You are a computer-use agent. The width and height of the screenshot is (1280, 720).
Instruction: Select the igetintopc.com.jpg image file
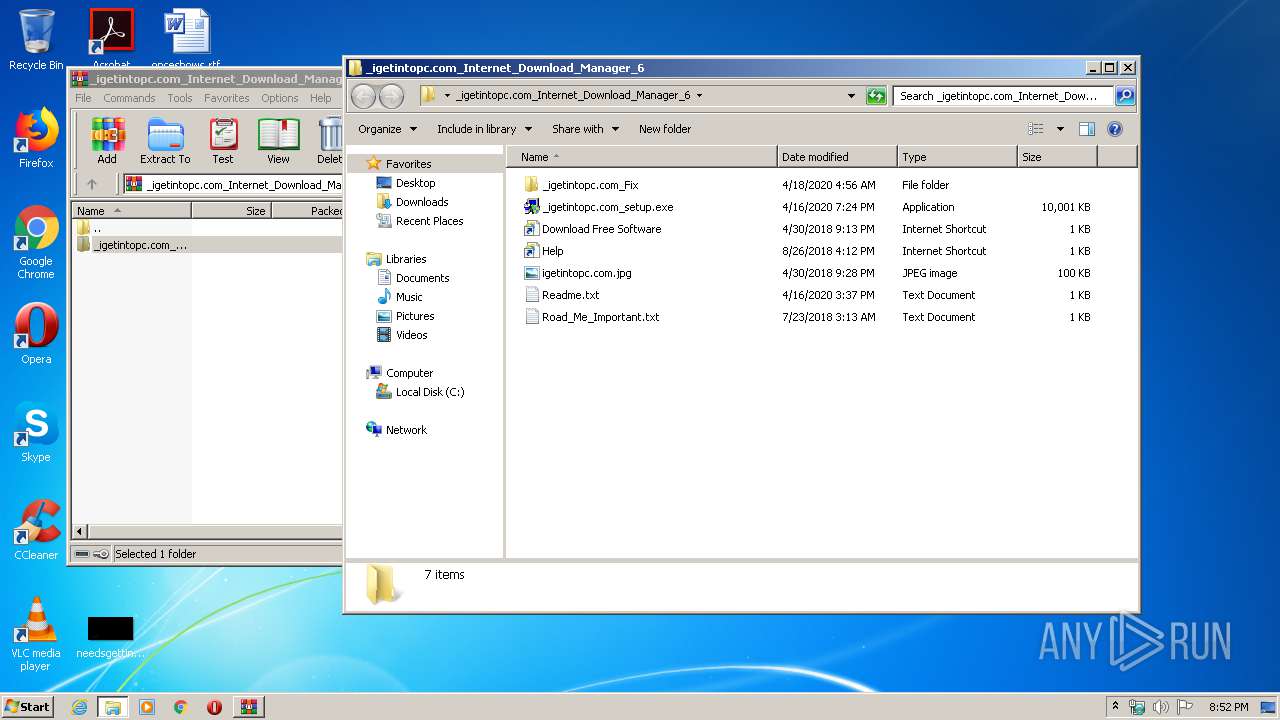pyautogui.click(x=577, y=273)
